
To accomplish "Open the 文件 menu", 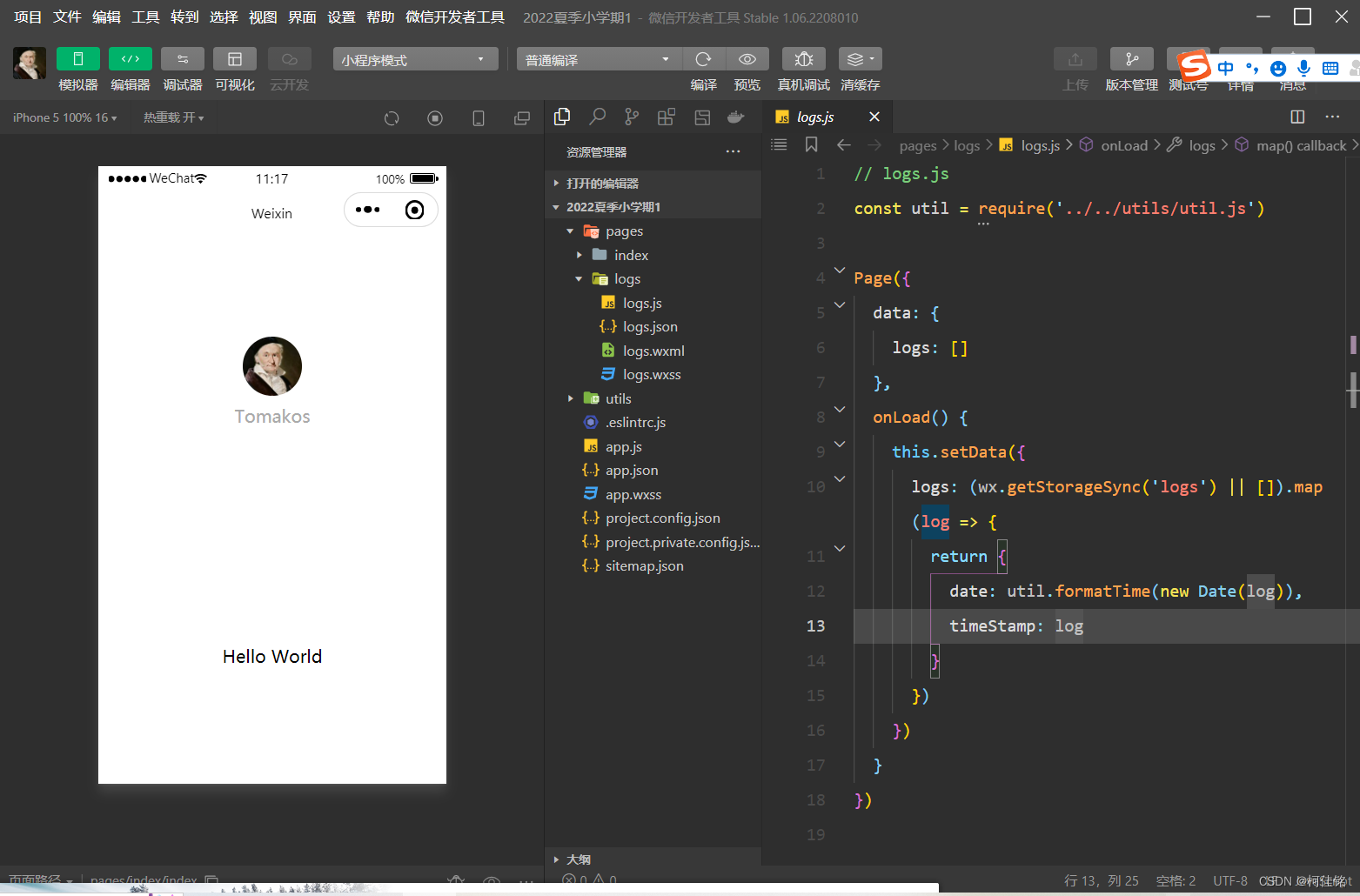I will coord(67,17).
